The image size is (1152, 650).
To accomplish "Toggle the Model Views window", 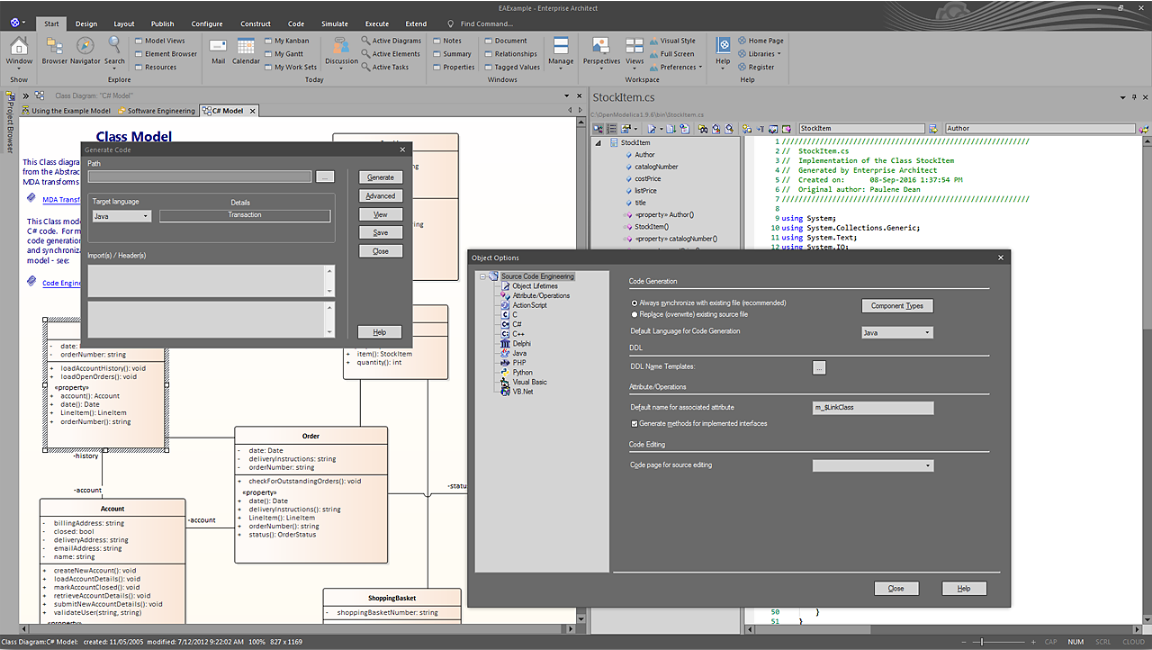I will click(x=159, y=41).
